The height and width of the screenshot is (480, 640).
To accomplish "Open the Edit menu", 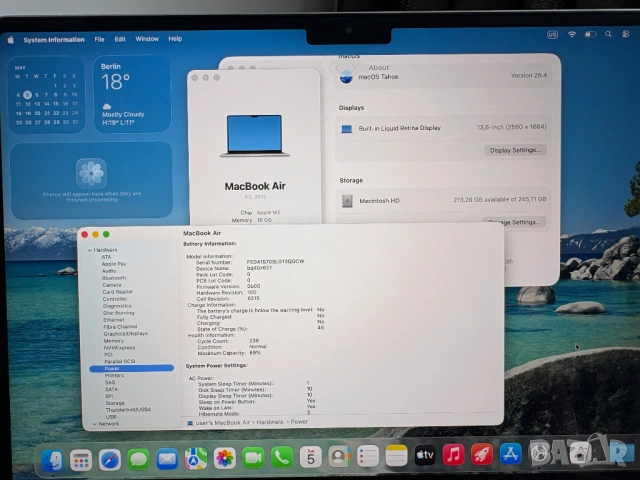I will pyautogui.click(x=120, y=39).
